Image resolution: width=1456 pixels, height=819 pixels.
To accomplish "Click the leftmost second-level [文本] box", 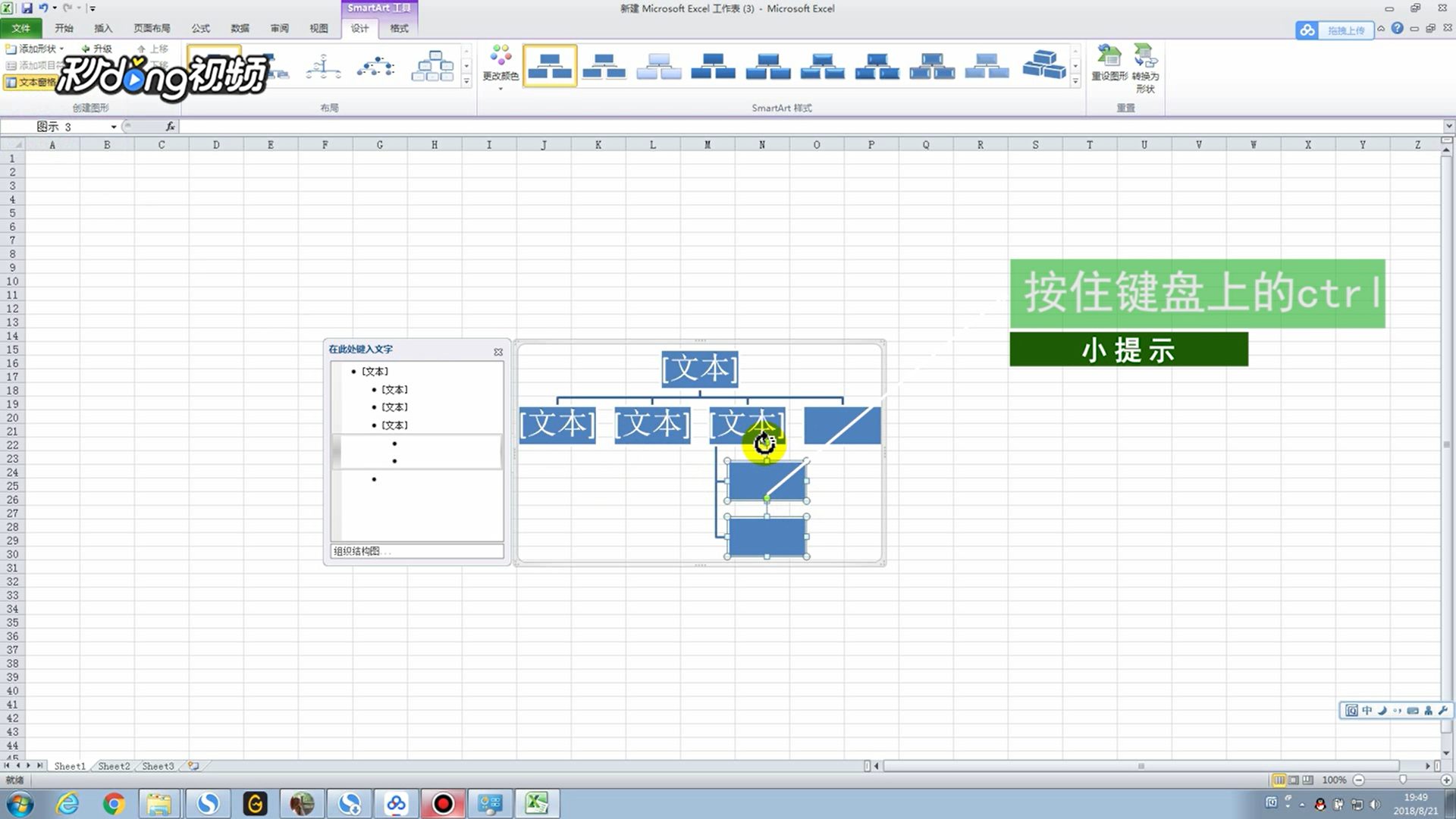I will [557, 425].
